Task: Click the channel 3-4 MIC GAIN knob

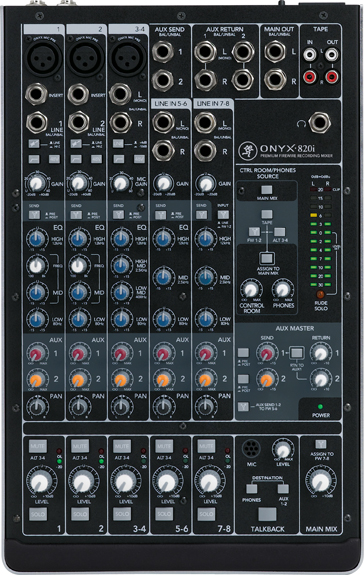Action: pyautogui.click(x=121, y=183)
